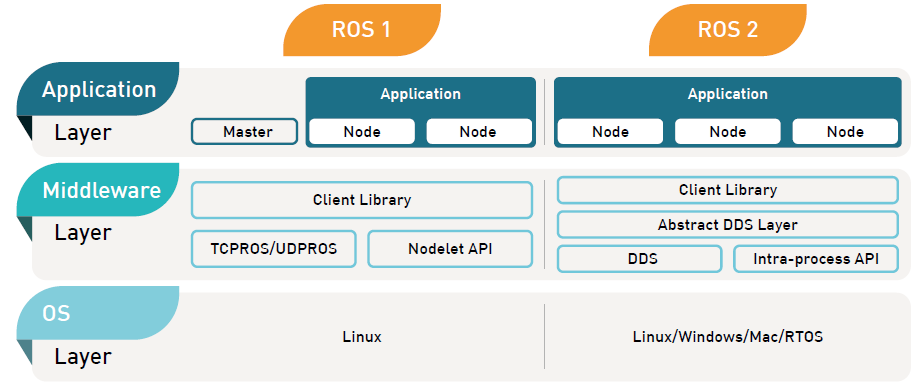Click the word Layer beneath OS tag
Image resolution: width=915 pixels, height=390 pixels.
click(x=83, y=356)
